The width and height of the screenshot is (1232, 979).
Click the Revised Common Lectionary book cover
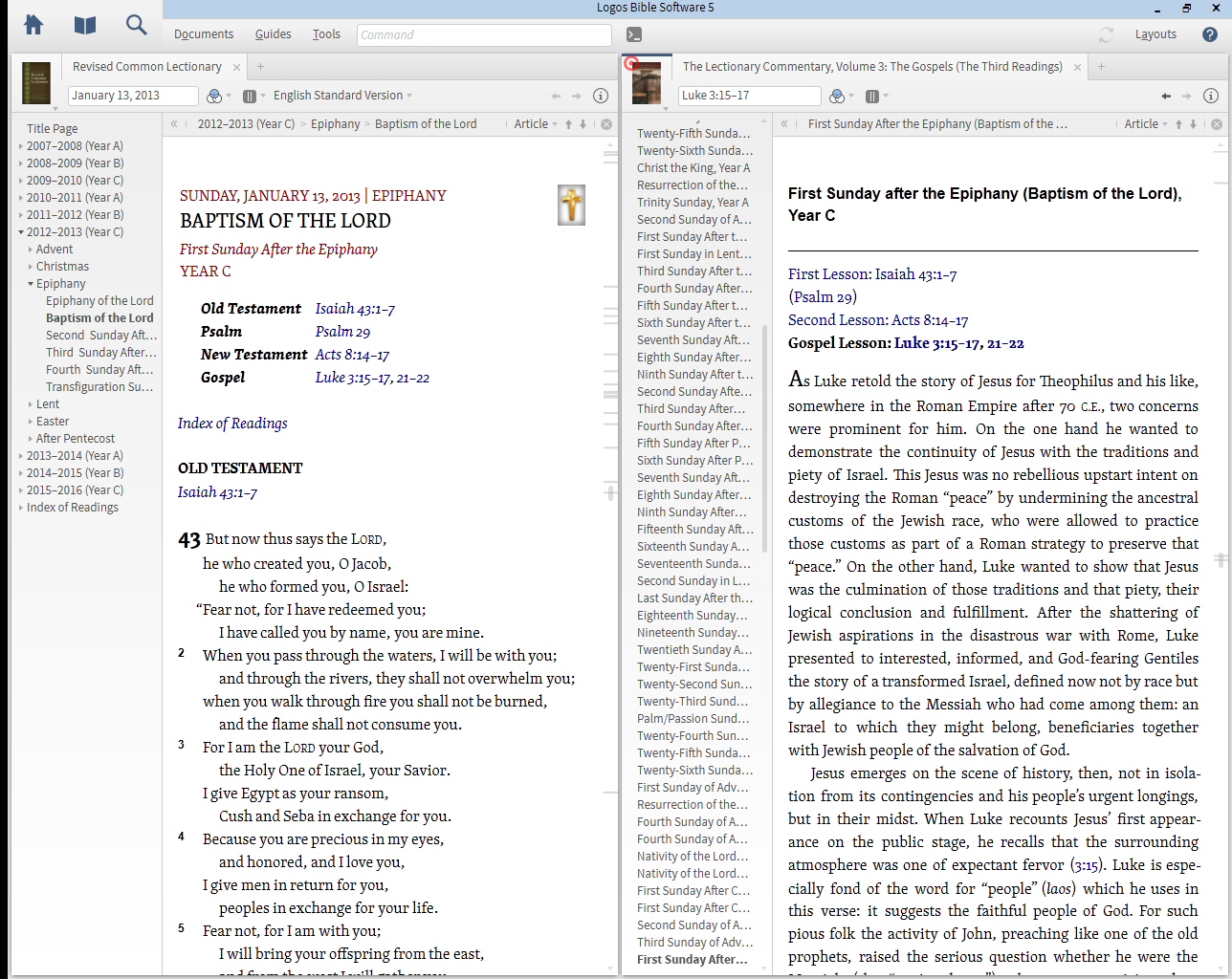[x=36, y=83]
